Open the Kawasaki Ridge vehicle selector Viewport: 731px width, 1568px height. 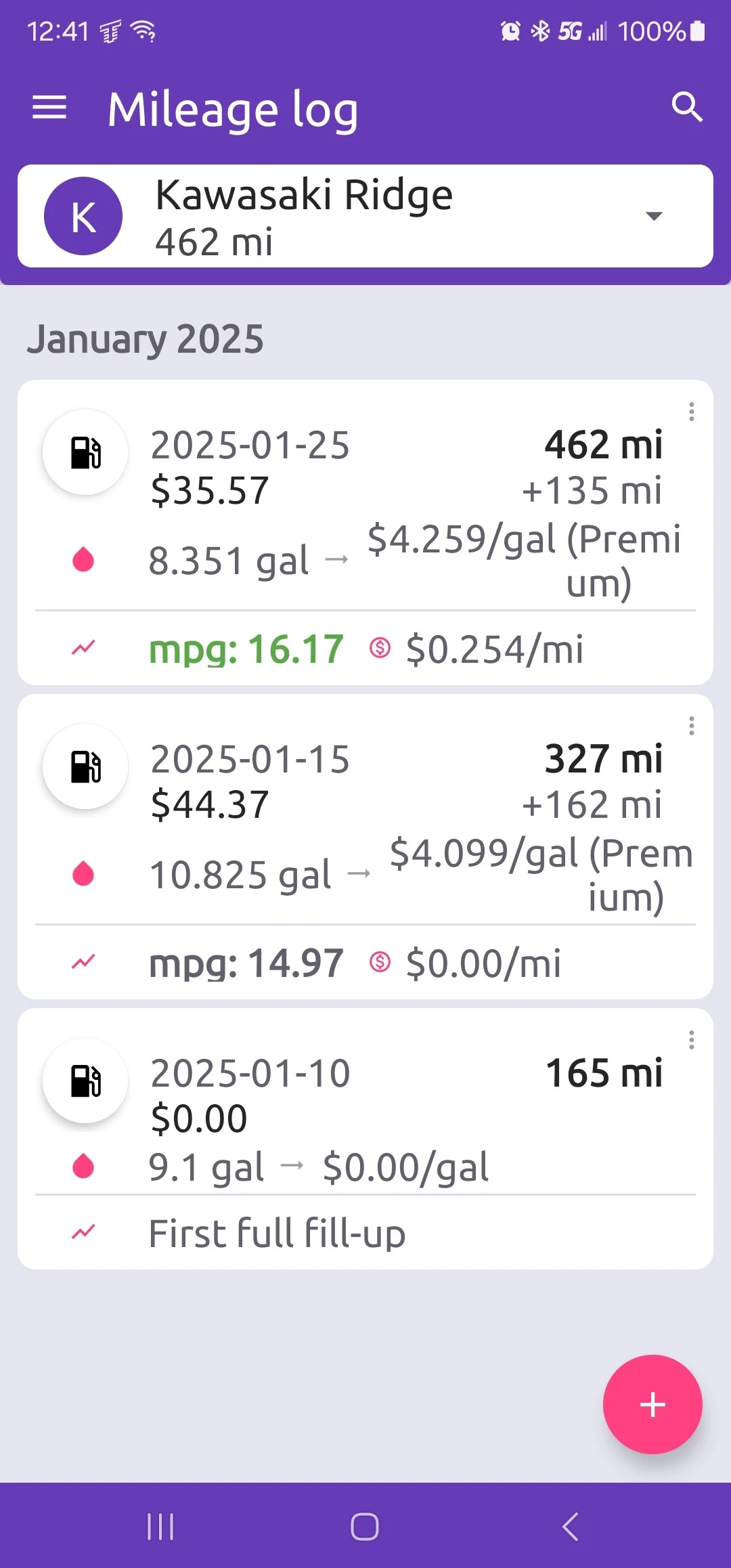coord(365,216)
